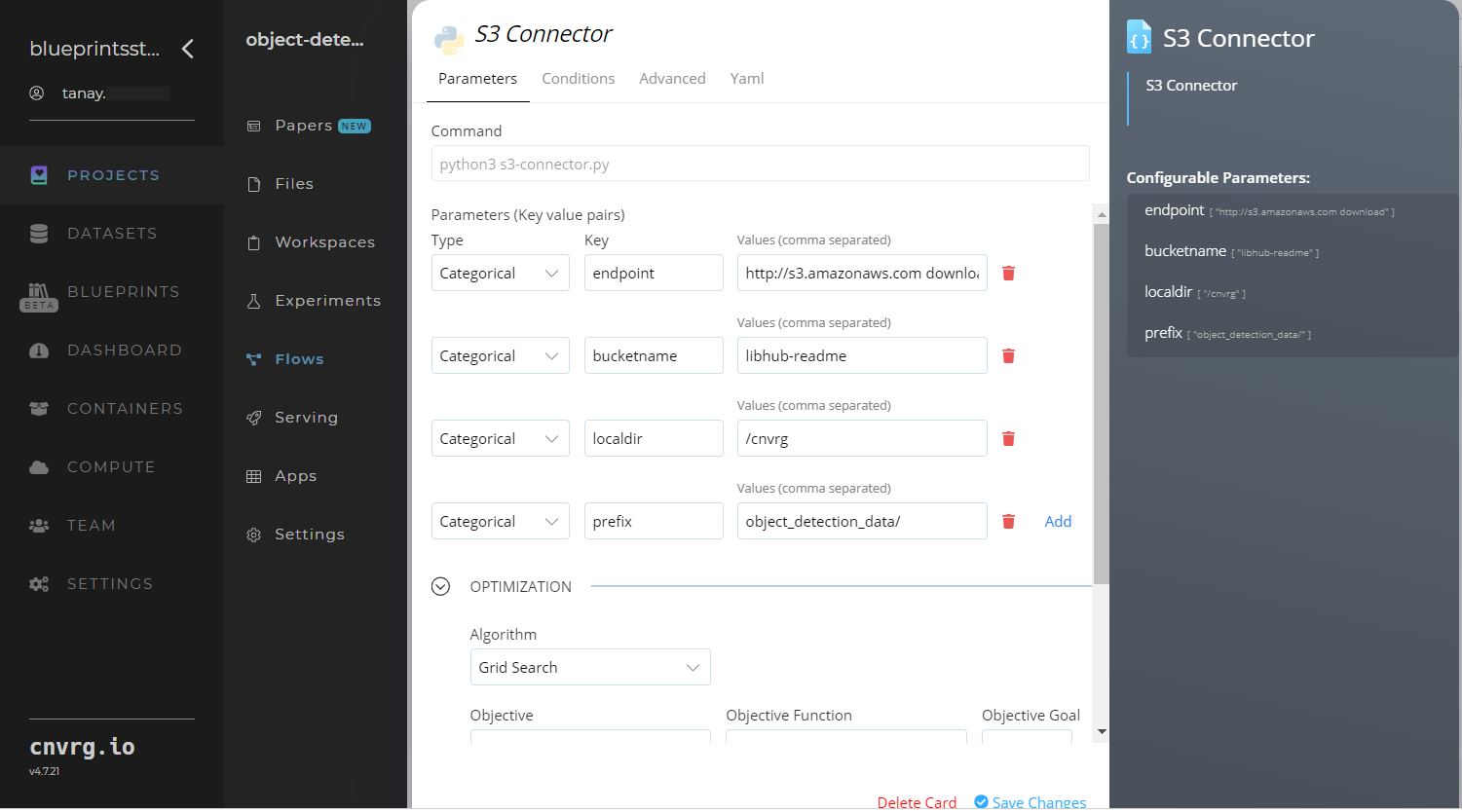1462x812 pixels.
Task: Delete the bucketname parameter row
Action: pos(1009,355)
